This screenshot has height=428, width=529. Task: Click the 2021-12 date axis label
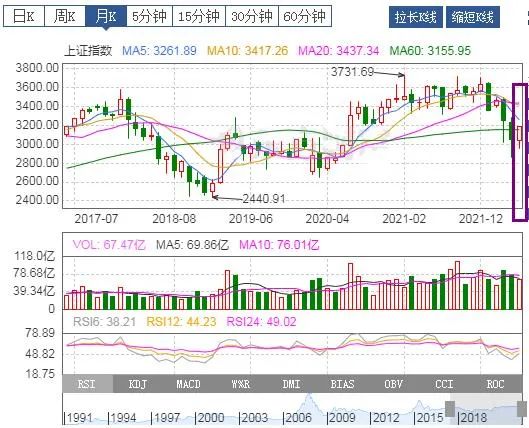pos(481,219)
